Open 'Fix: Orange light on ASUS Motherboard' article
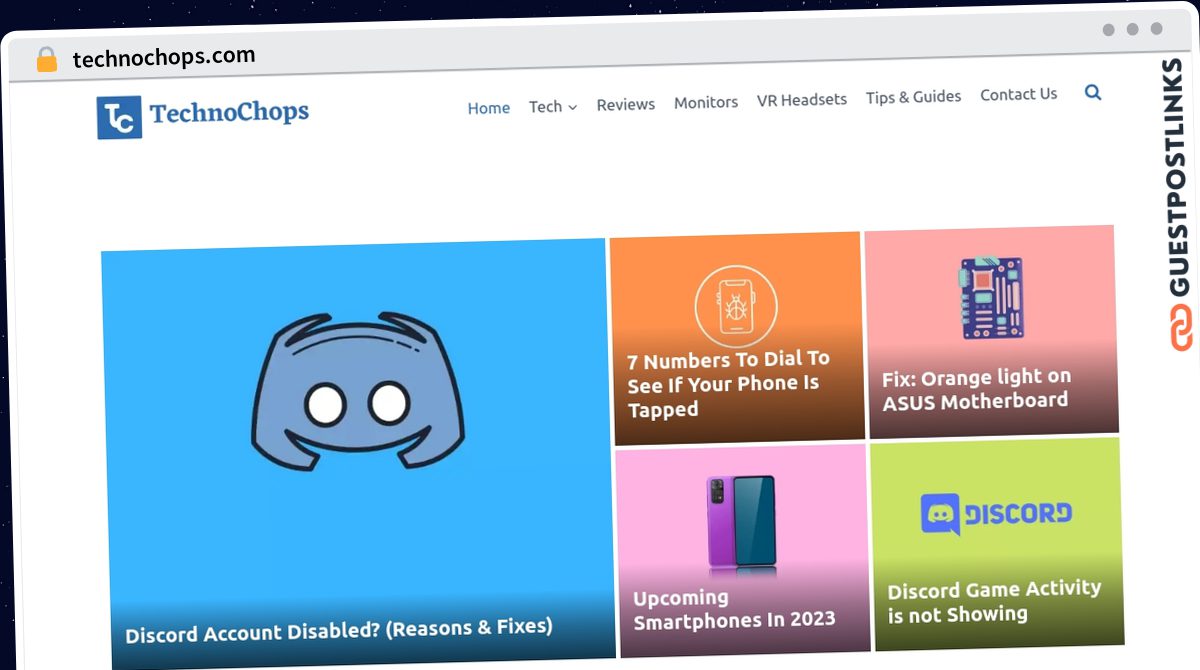 [x=976, y=389]
